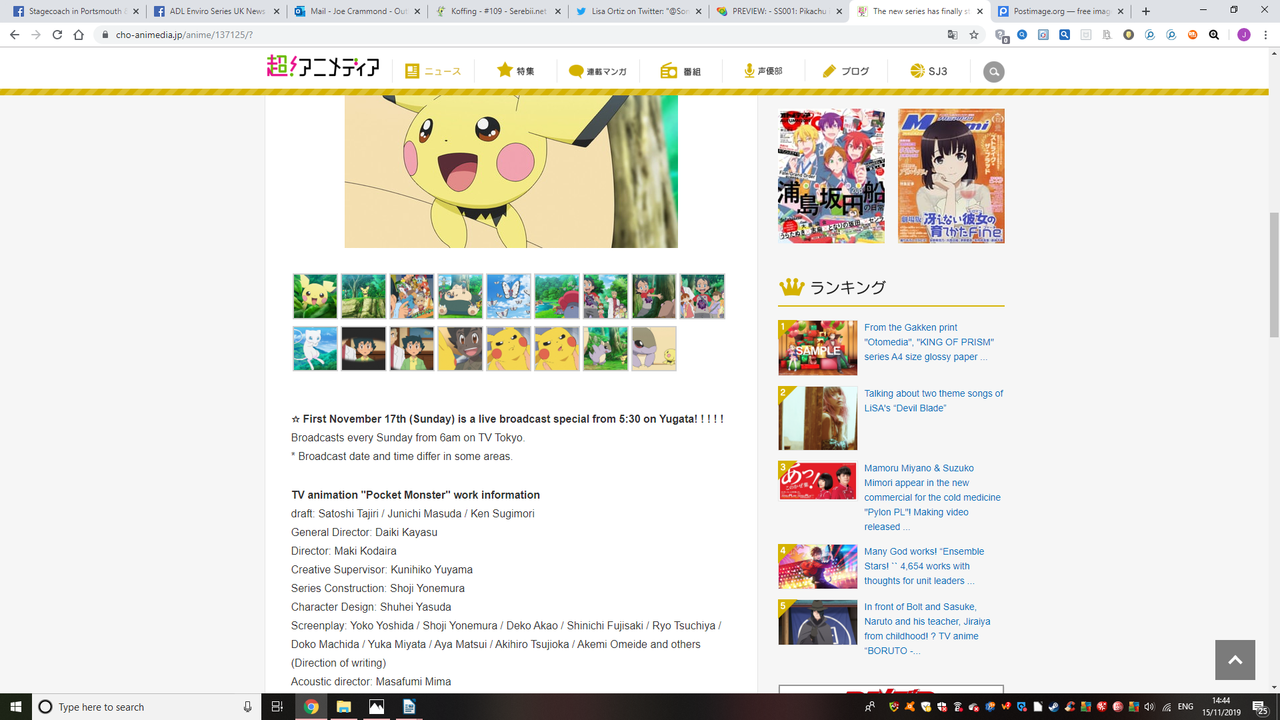Click the Cho Animedia site logo
This screenshot has width=1280, height=720.
pos(323,67)
